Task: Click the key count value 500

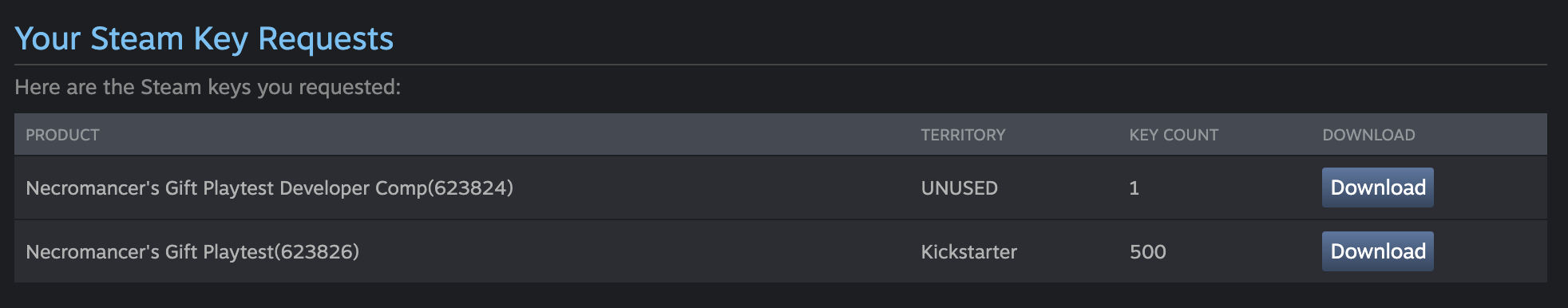Action: click(x=1147, y=252)
